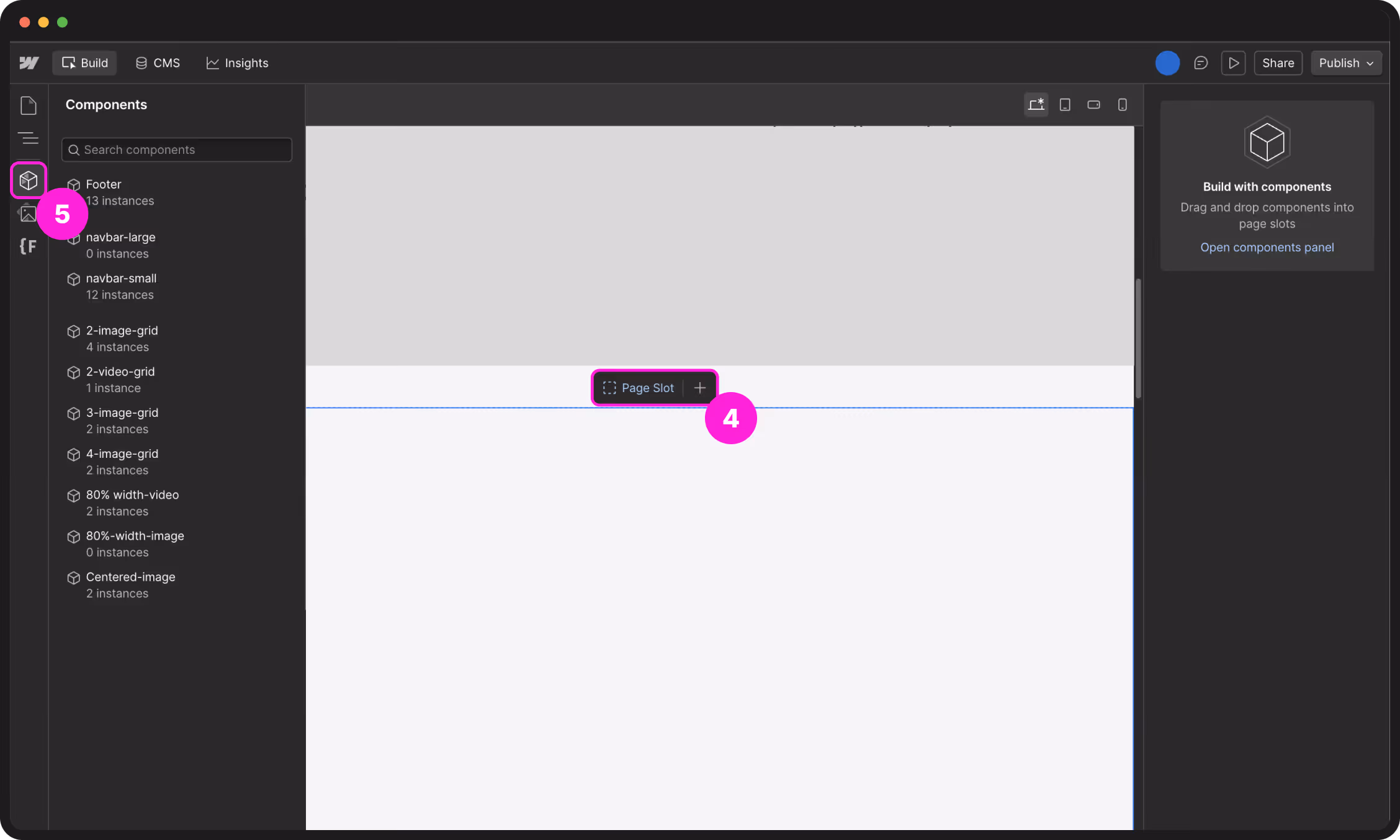Open components panel via the link
The image size is (1400, 840).
[x=1267, y=247]
